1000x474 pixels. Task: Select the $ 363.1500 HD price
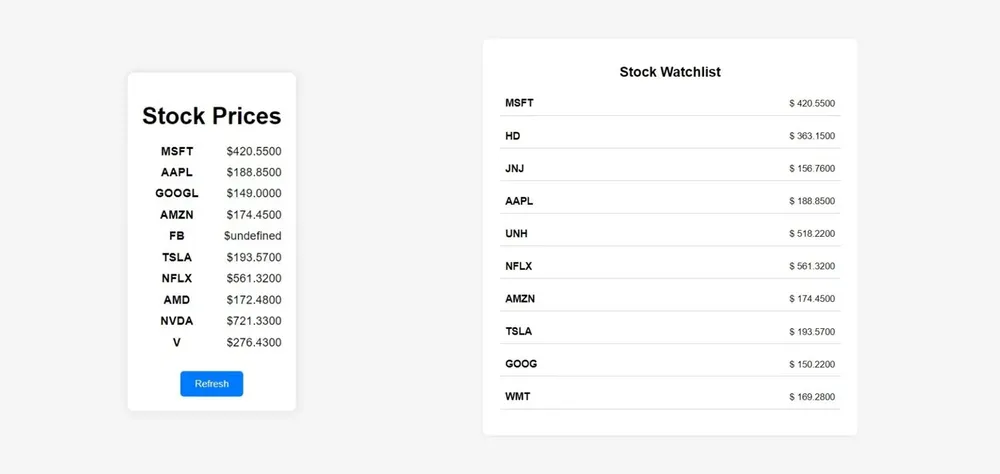click(x=812, y=136)
